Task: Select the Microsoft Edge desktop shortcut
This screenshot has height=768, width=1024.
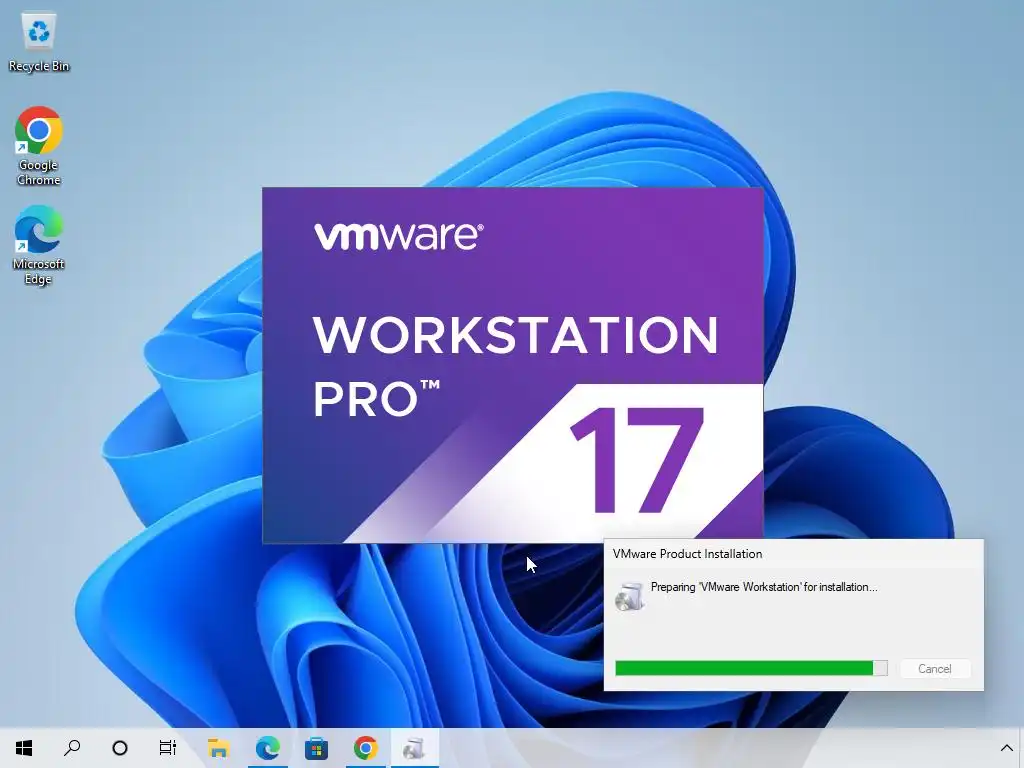Action: [39, 245]
